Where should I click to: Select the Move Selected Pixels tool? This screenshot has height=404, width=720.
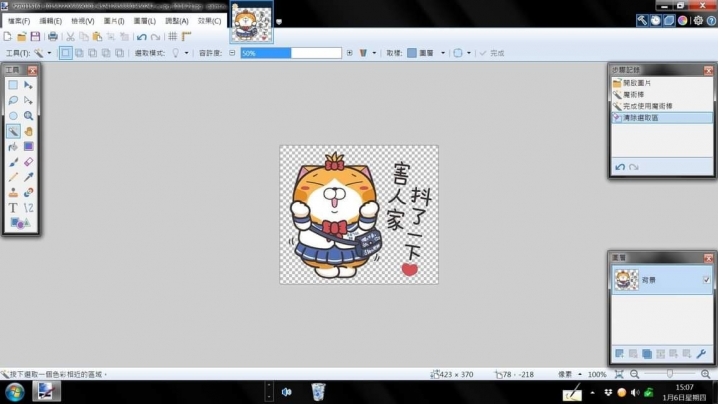[x=28, y=85]
